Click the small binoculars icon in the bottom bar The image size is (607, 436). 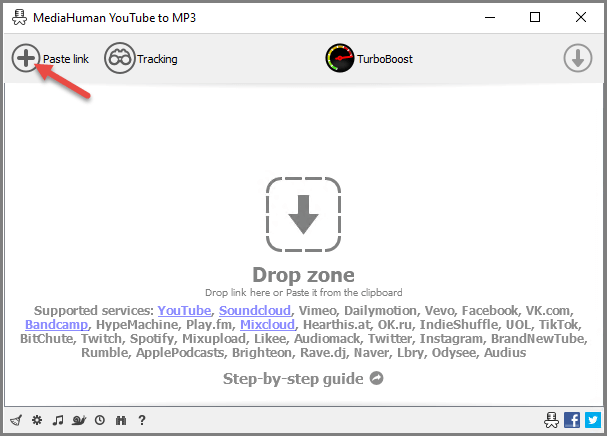(x=121, y=420)
